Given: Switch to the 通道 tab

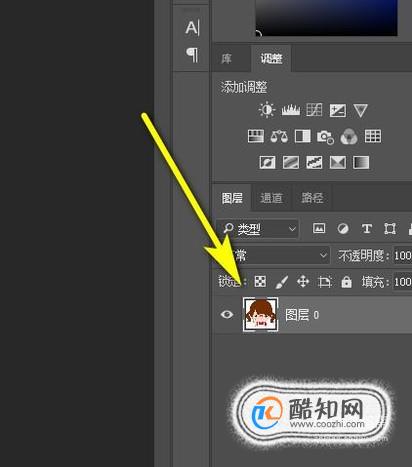Looking at the screenshot, I should point(271,198).
